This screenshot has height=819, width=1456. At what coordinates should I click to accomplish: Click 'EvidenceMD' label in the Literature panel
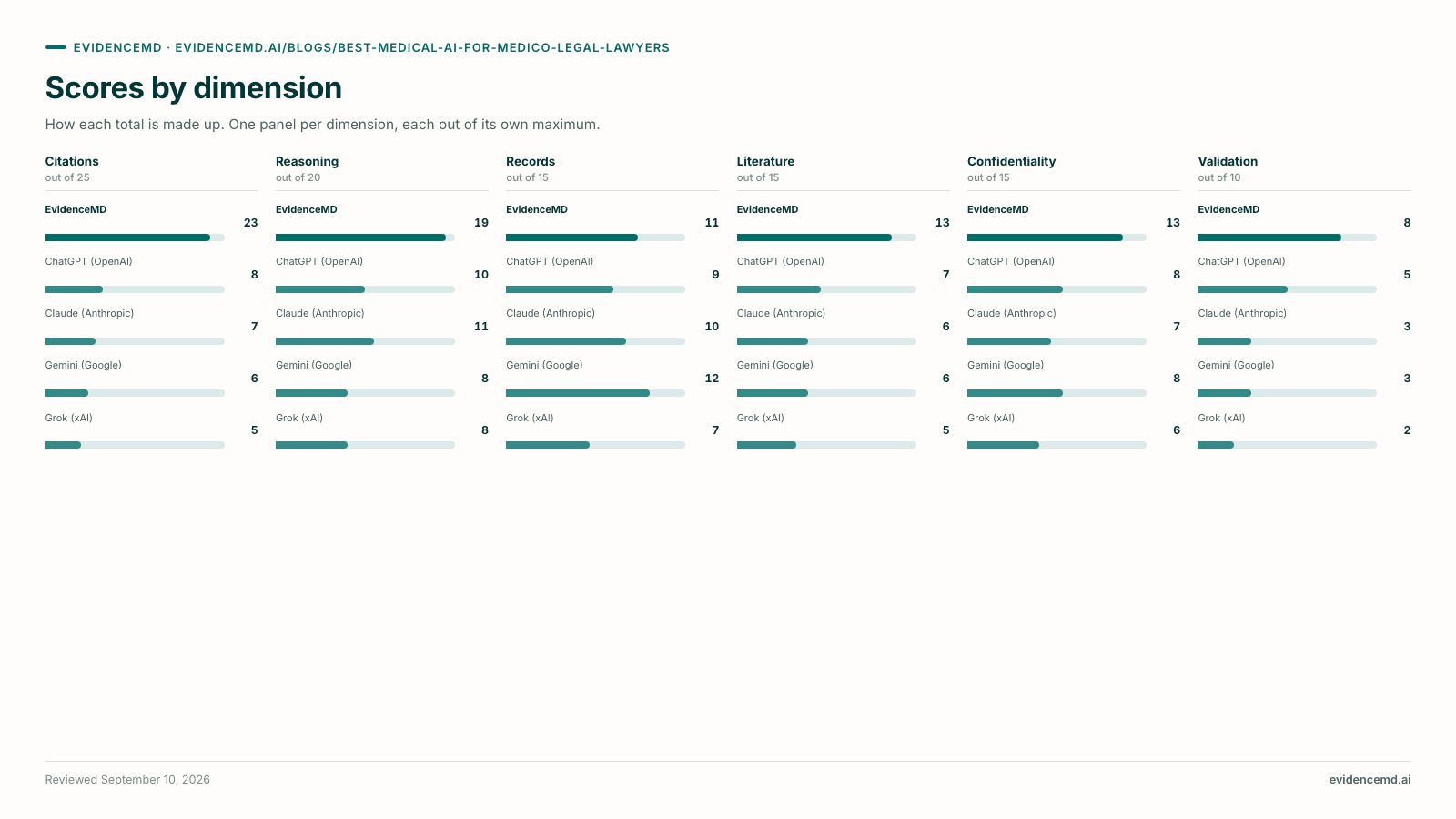click(767, 209)
